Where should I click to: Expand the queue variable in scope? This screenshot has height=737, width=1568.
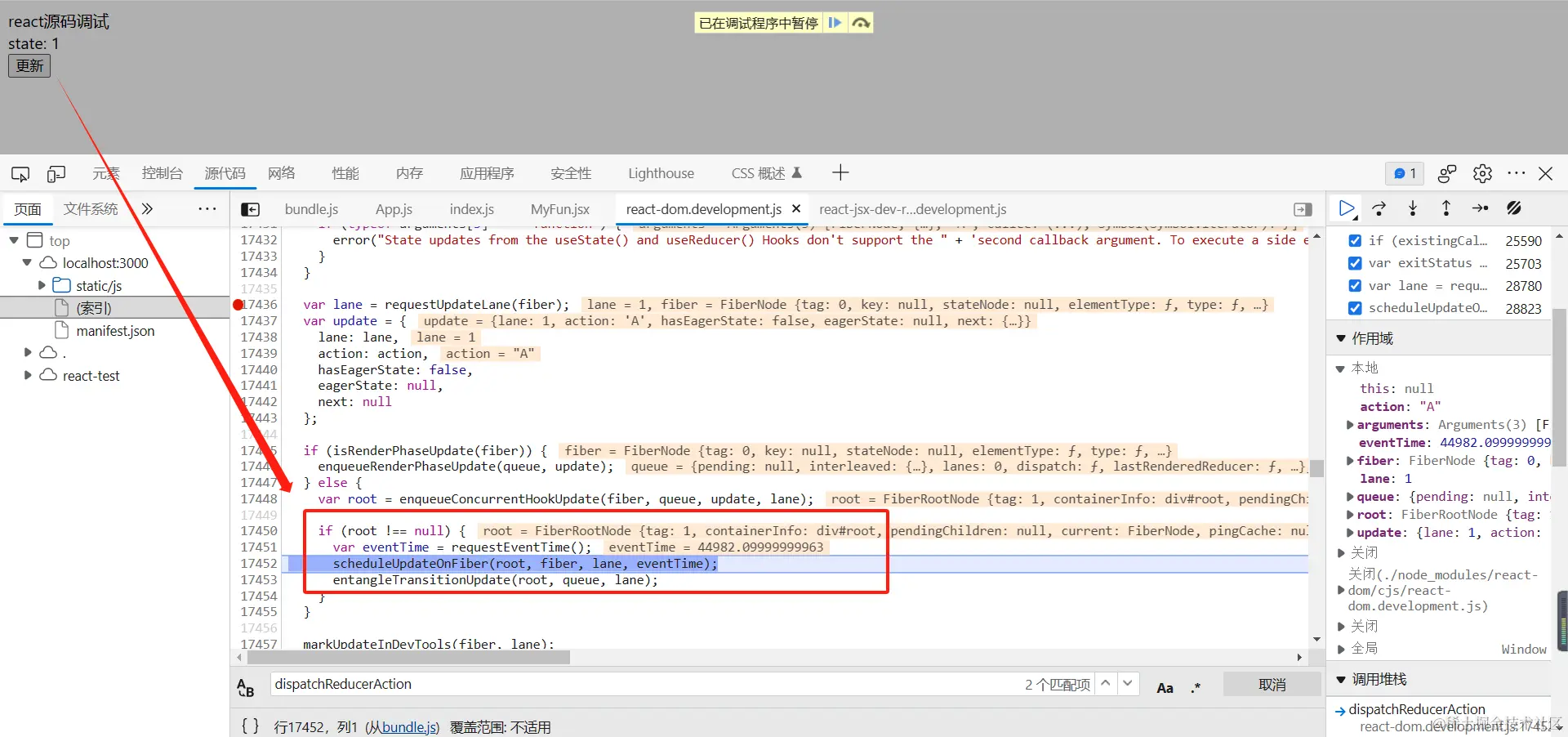(1349, 497)
